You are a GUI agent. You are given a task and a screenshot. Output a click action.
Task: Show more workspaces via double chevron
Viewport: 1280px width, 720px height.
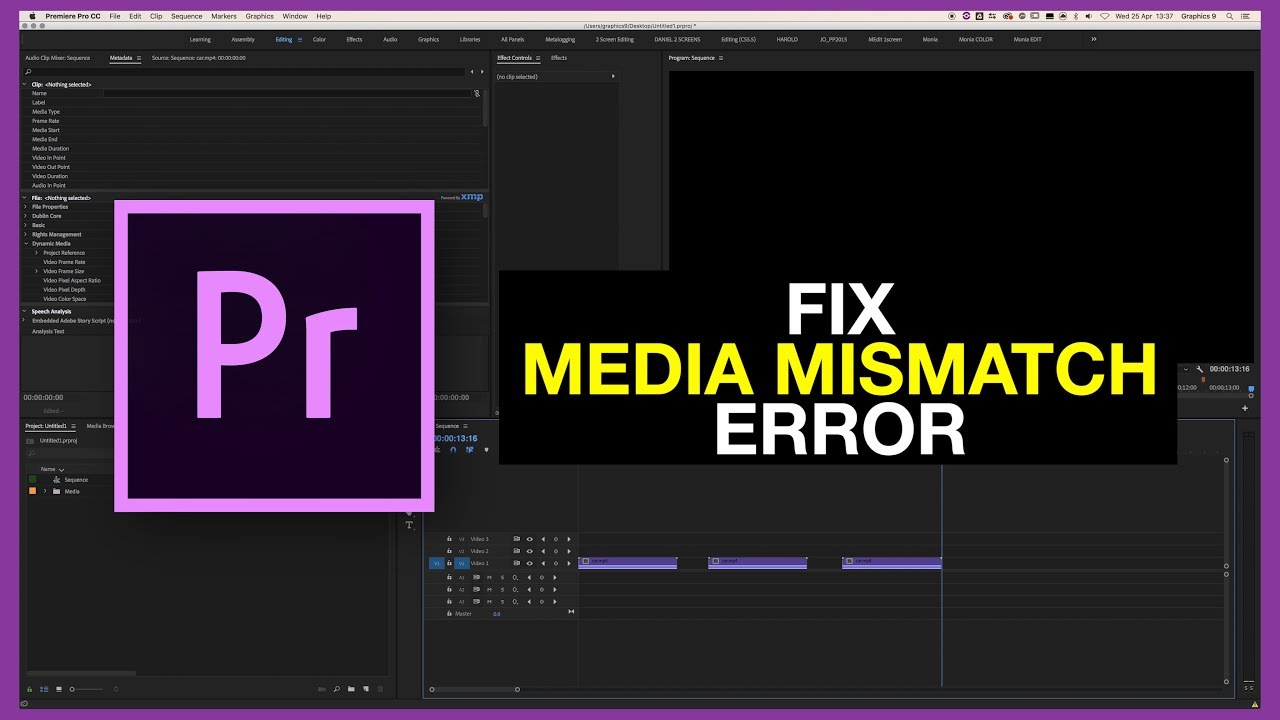click(x=1093, y=39)
